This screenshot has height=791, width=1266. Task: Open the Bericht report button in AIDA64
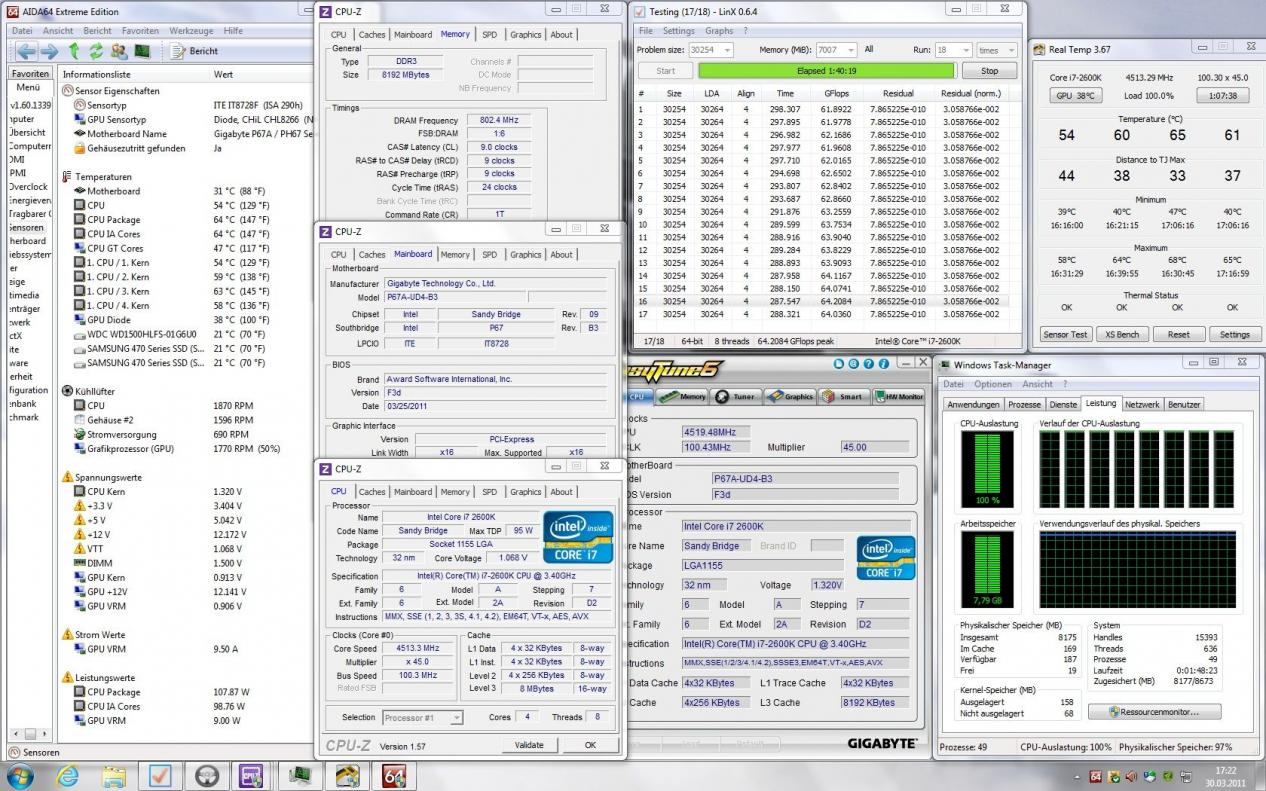pos(195,51)
